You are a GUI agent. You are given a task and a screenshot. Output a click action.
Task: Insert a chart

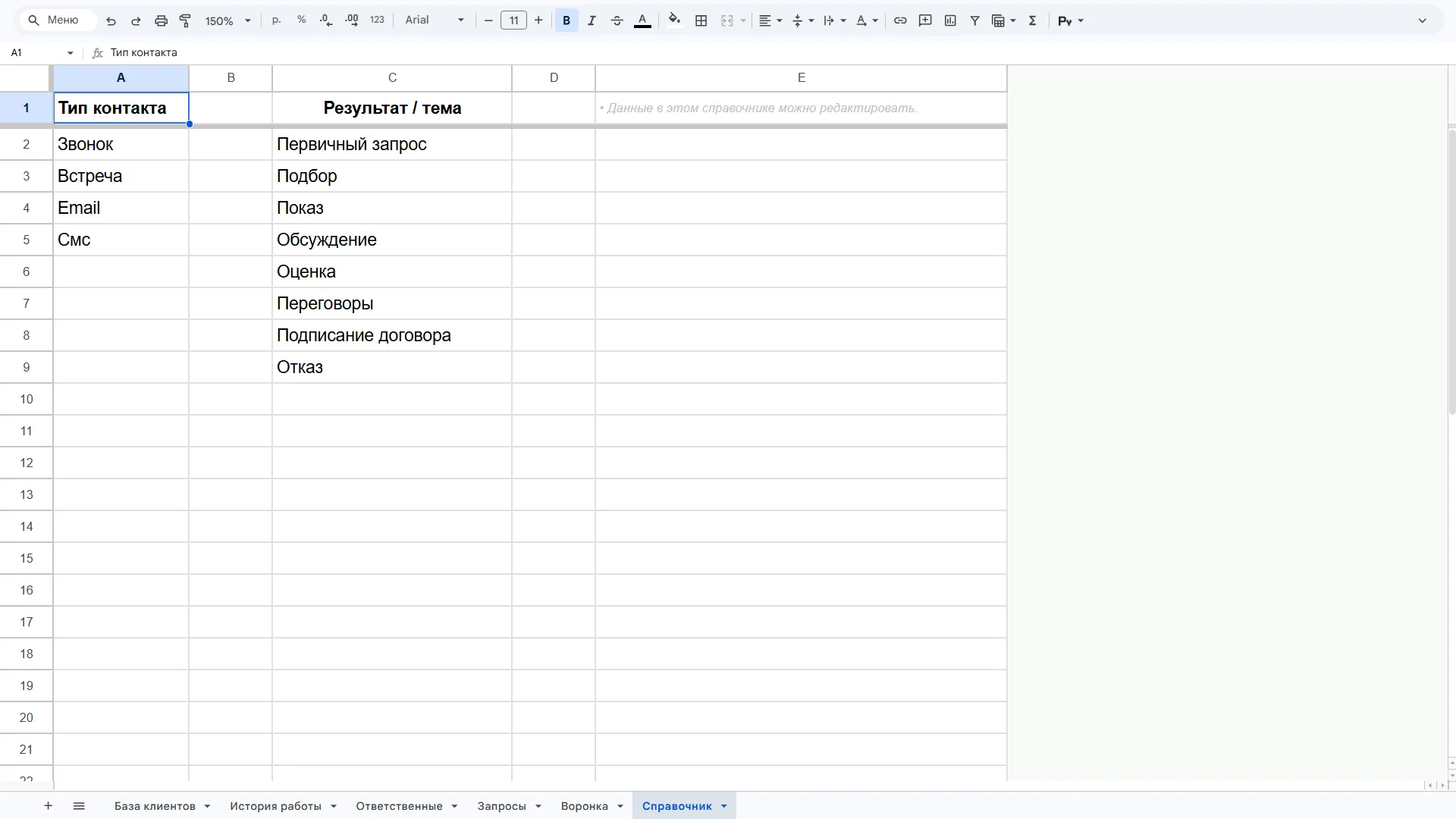[950, 20]
